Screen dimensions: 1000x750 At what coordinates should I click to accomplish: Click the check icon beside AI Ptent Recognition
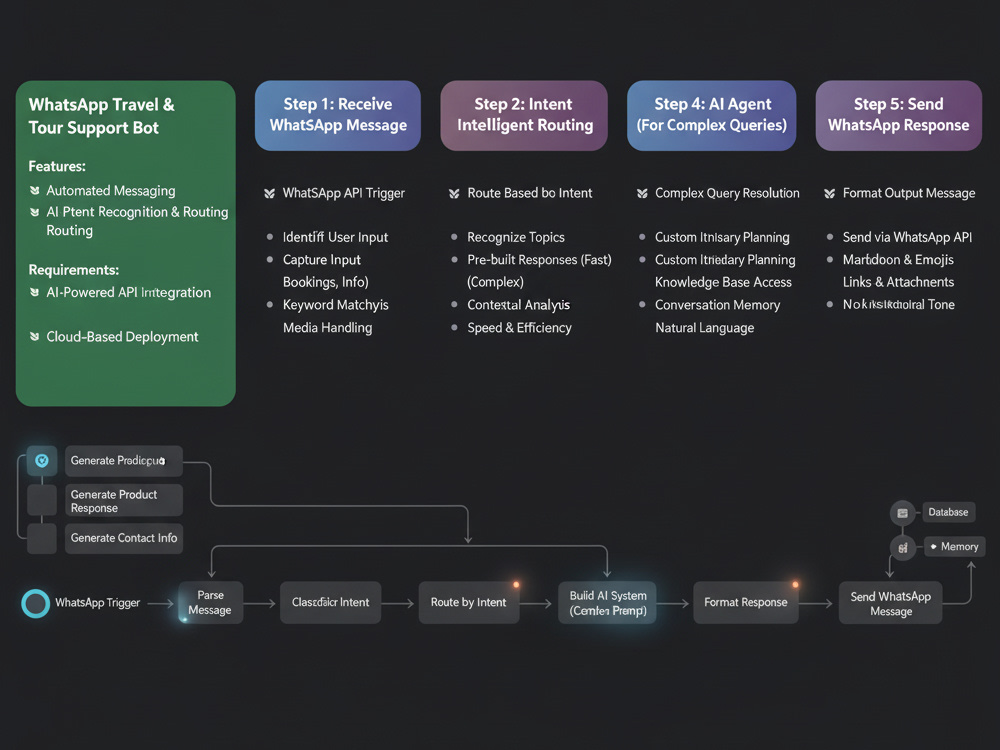34,212
